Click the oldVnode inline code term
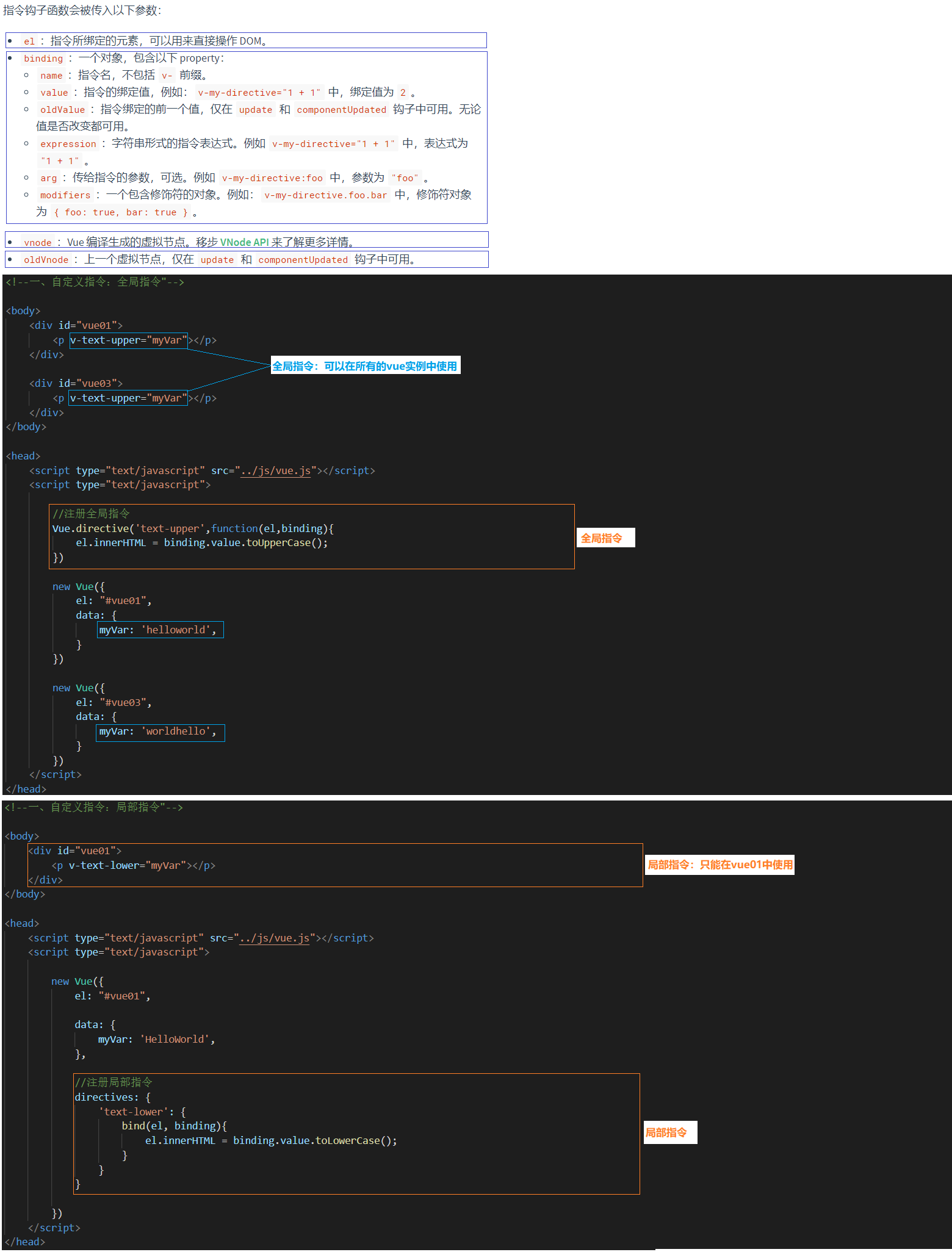 (46, 260)
